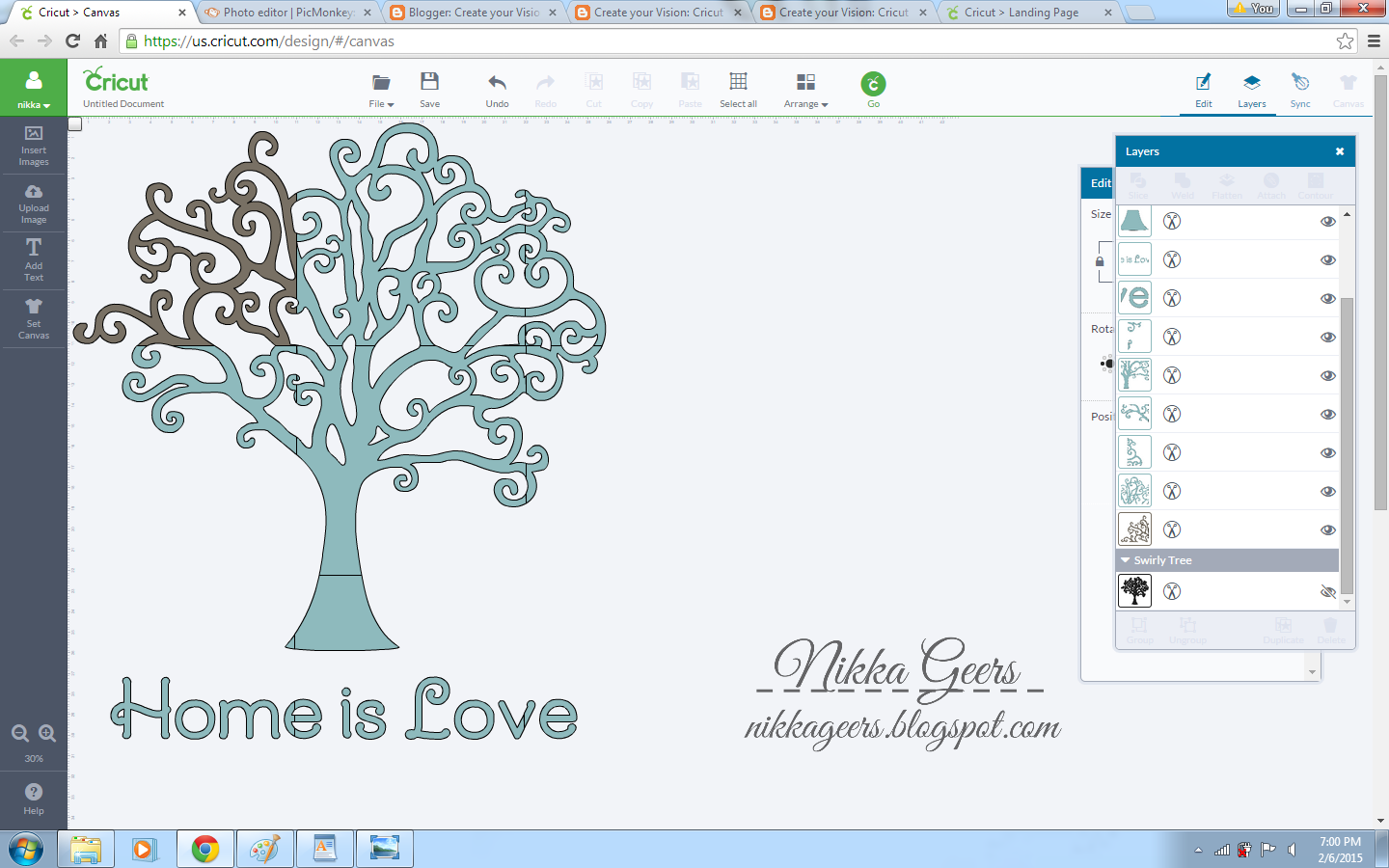Open the Arrange dropdown menu
This screenshot has width=1389, height=868.
(805, 102)
